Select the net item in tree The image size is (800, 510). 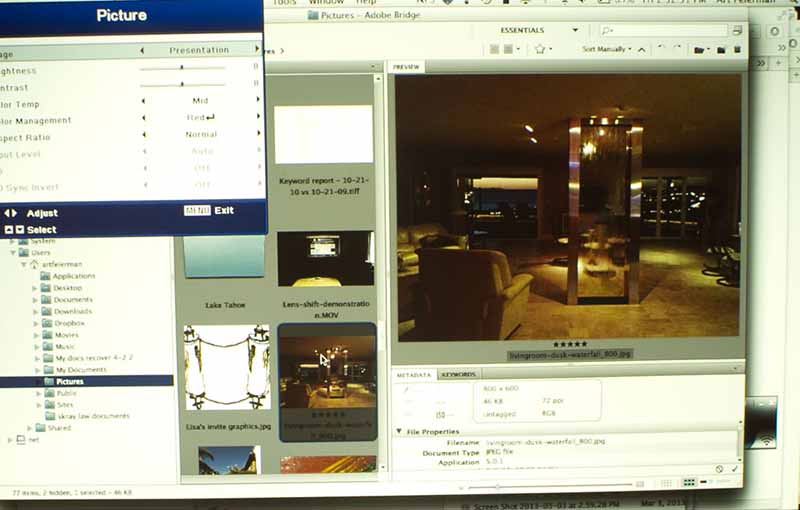click(28, 440)
